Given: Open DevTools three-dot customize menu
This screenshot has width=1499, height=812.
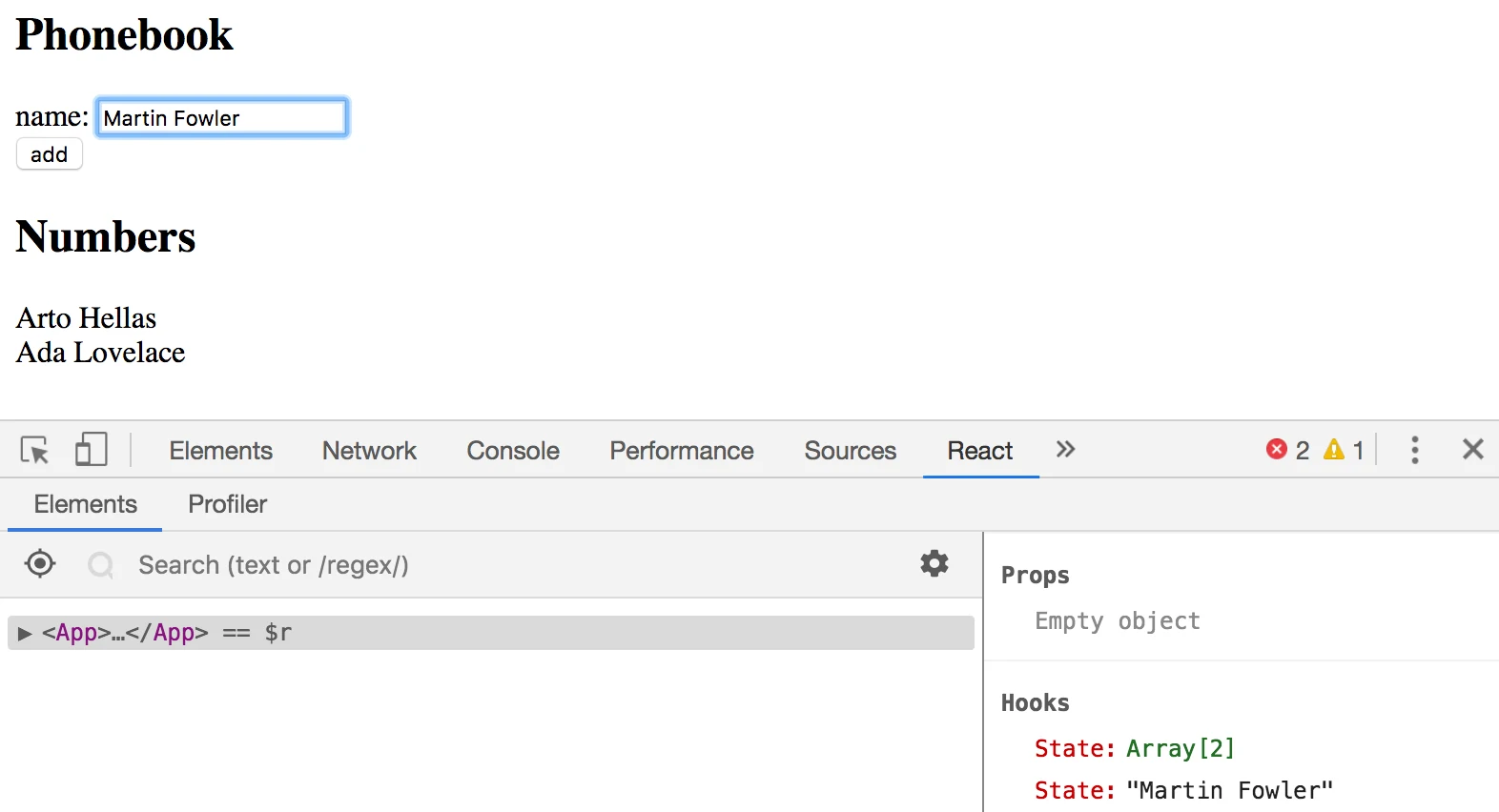Looking at the screenshot, I should pyautogui.click(x=1415, y=450).
